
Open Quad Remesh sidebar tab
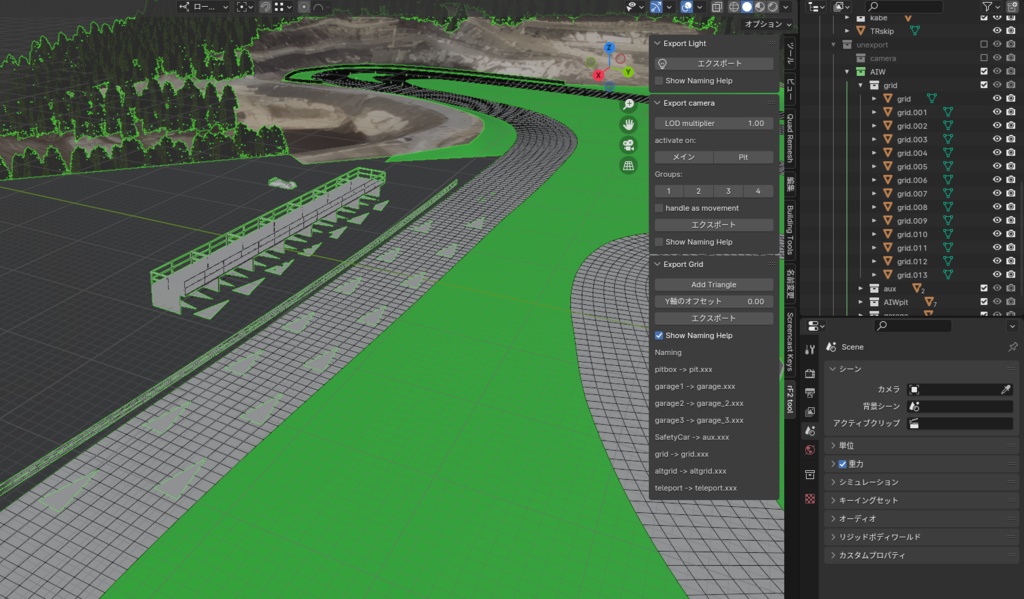pos(790,138)
